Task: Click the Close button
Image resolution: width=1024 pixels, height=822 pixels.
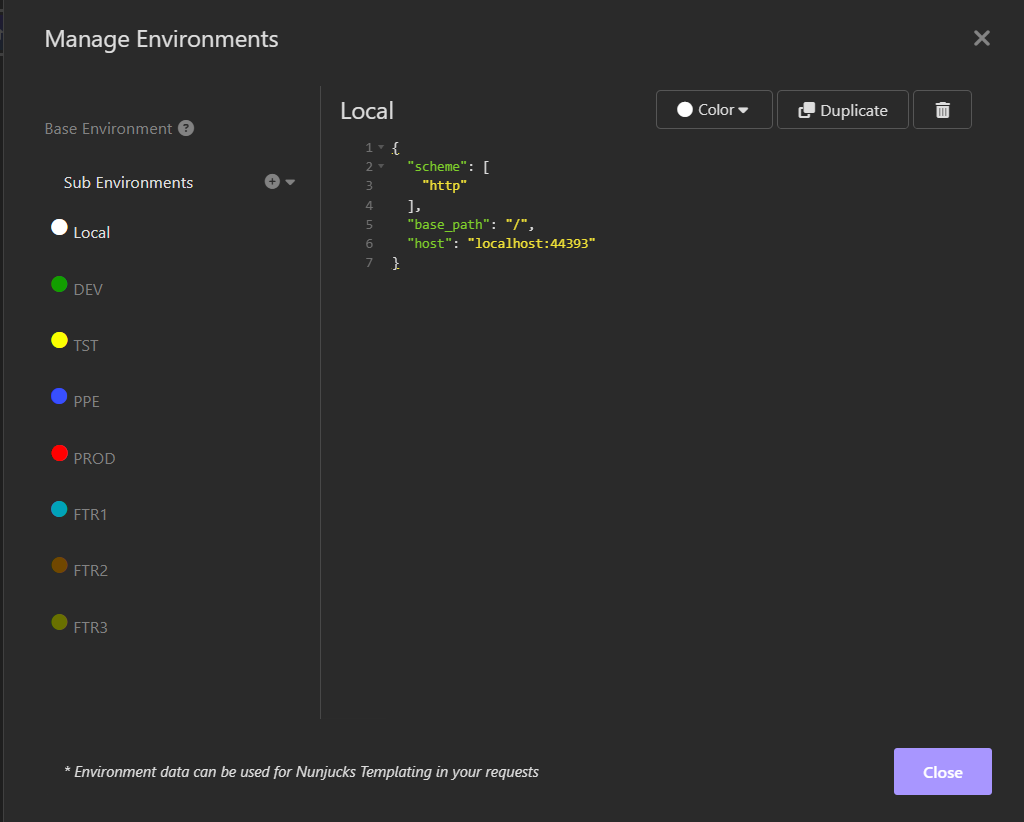Action: click(941, 771)
